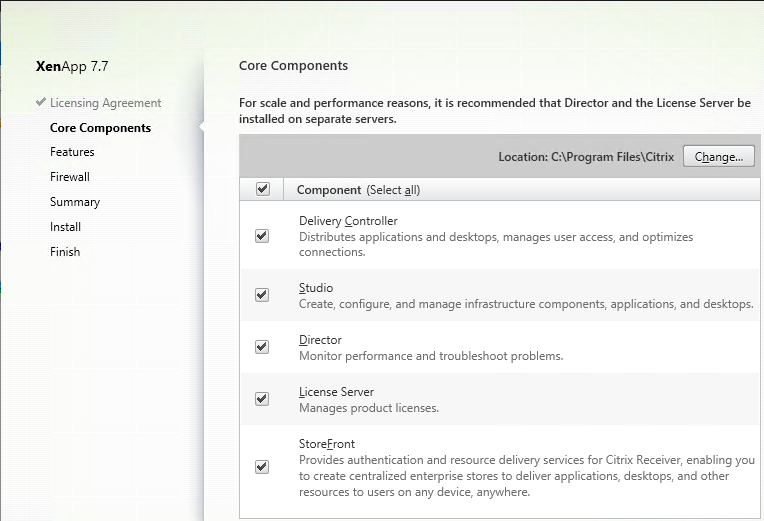Click the checkmark beside Licensing Agreement
Screen dimensions: 764x521
(x=41, y=102)
